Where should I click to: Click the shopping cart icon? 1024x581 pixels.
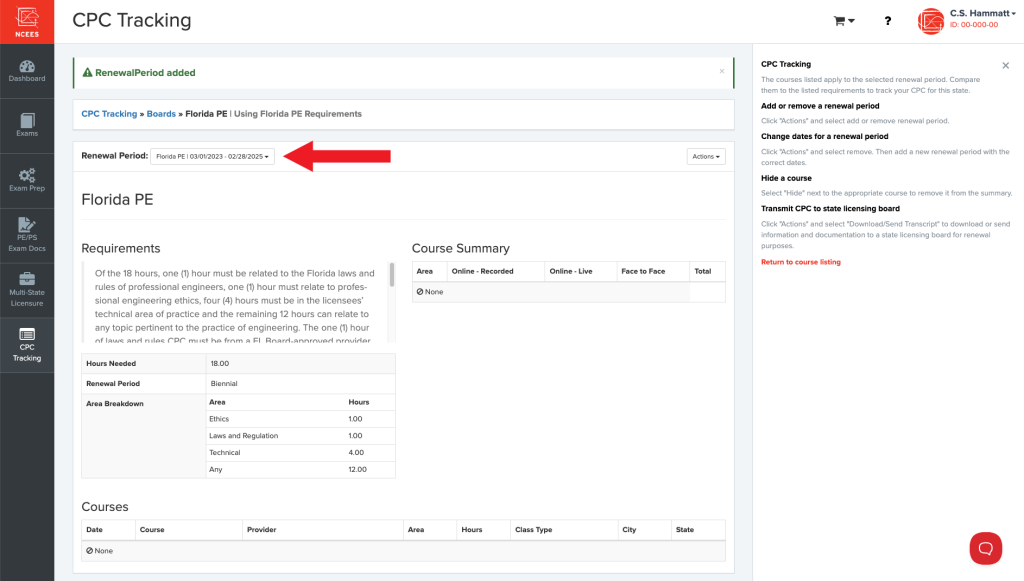coord(838,20)
